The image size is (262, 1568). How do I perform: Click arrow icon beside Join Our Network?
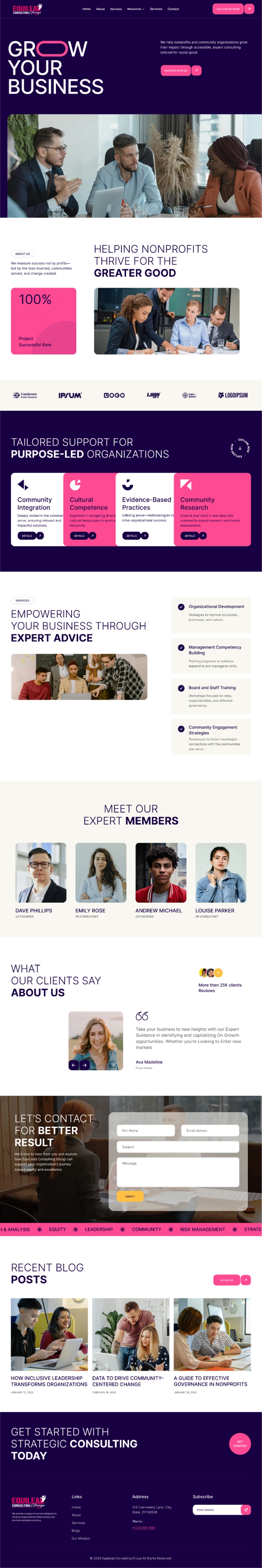click(x=249, y=9)
